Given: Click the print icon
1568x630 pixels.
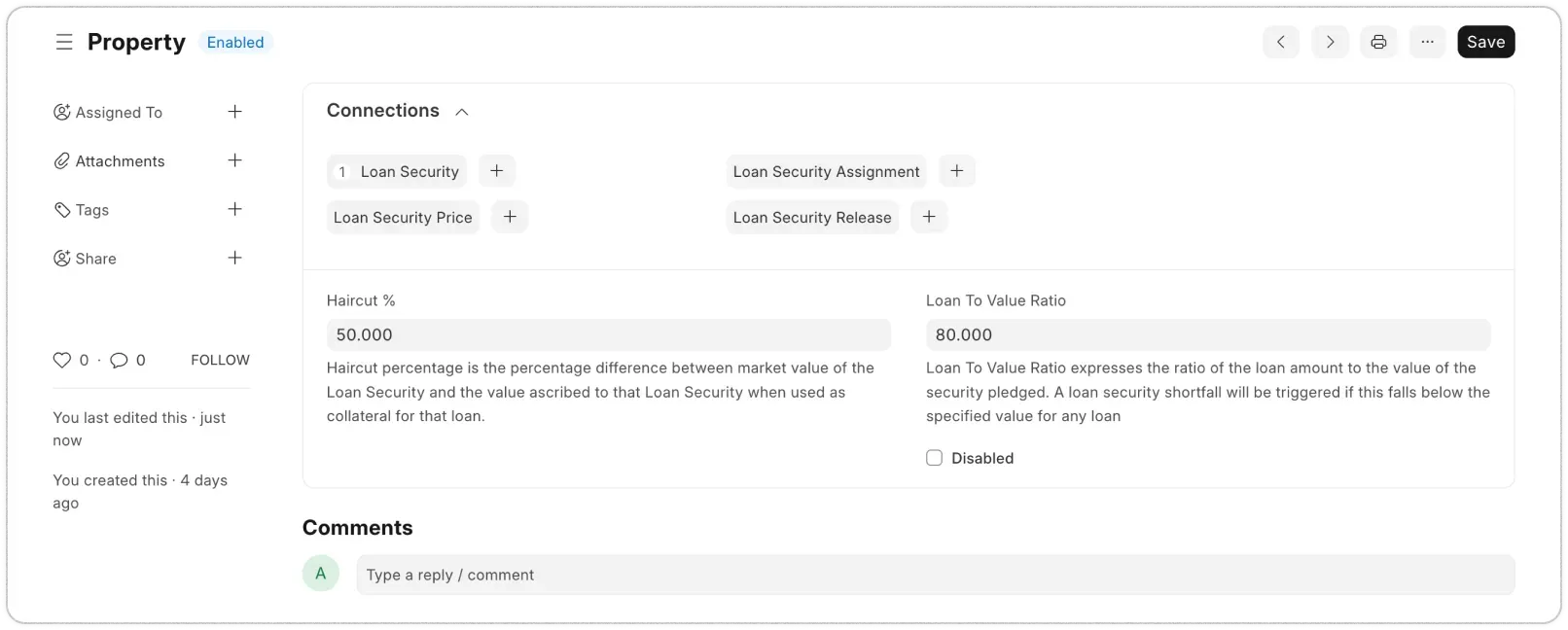Looking at the screenshot, I should (x=1378, y=42).
